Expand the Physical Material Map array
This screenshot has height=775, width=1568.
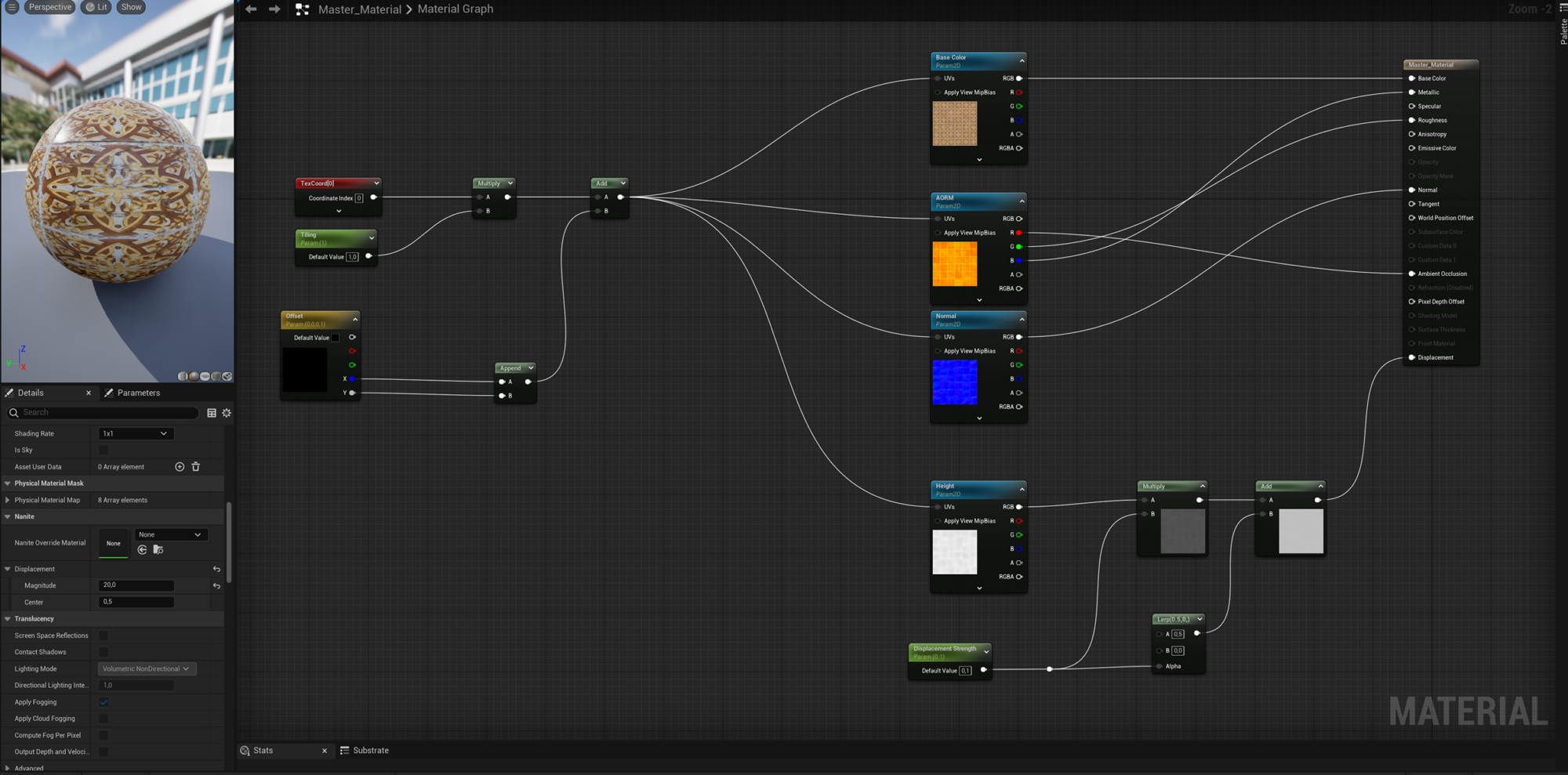coord(8,500)
